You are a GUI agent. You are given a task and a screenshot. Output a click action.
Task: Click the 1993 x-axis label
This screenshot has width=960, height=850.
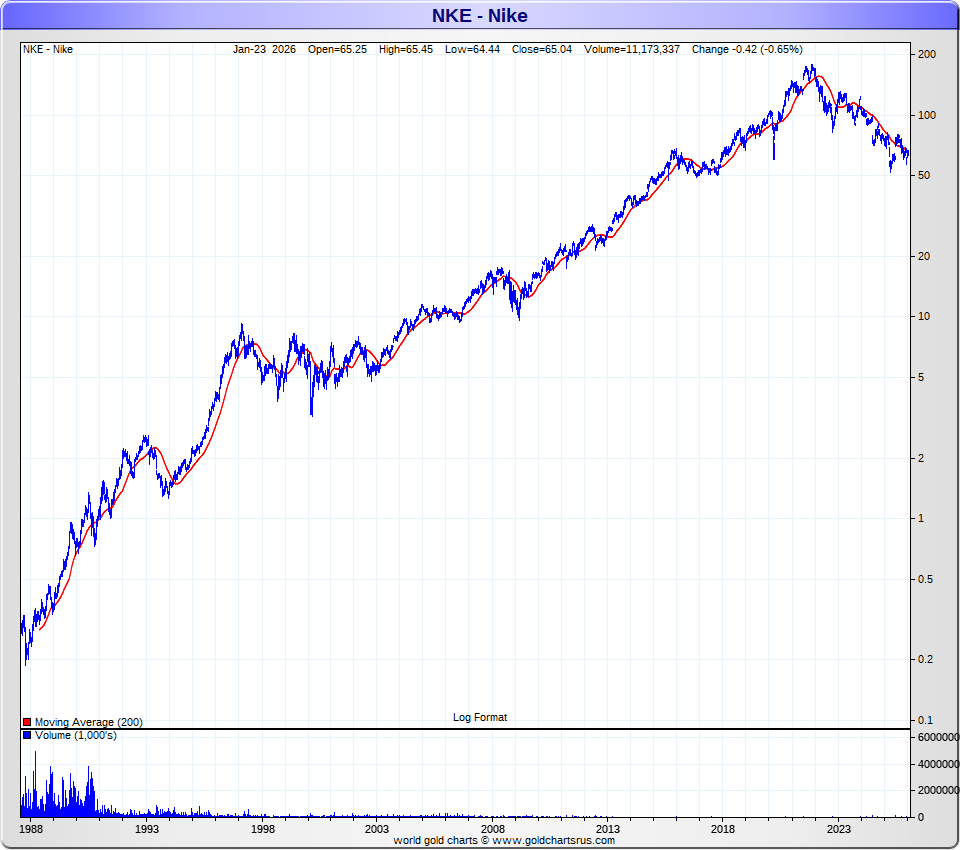(147, 829)
